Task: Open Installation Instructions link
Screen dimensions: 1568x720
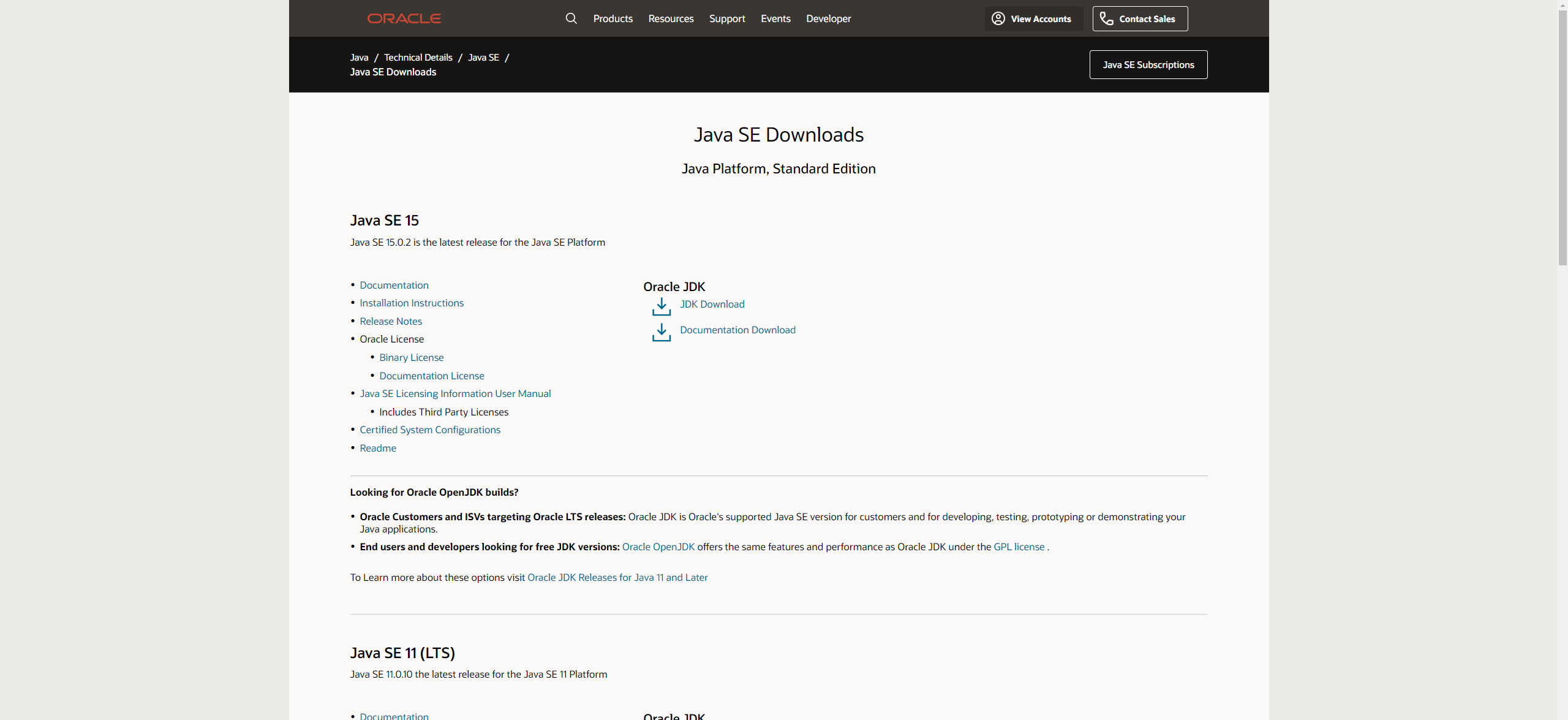Action: point(412,303)
